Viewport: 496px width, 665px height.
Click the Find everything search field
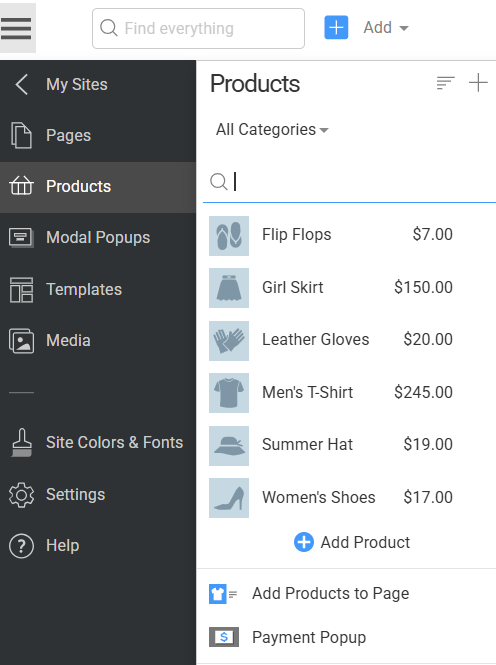click(x=198, y=28)
